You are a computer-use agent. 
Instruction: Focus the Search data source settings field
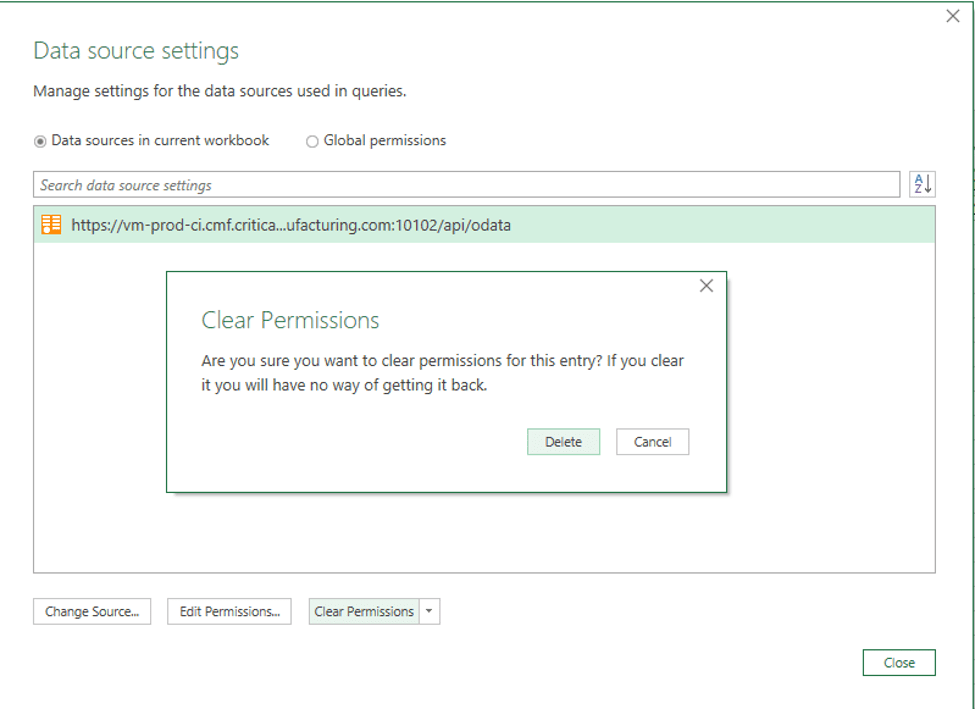coord(466,185)
